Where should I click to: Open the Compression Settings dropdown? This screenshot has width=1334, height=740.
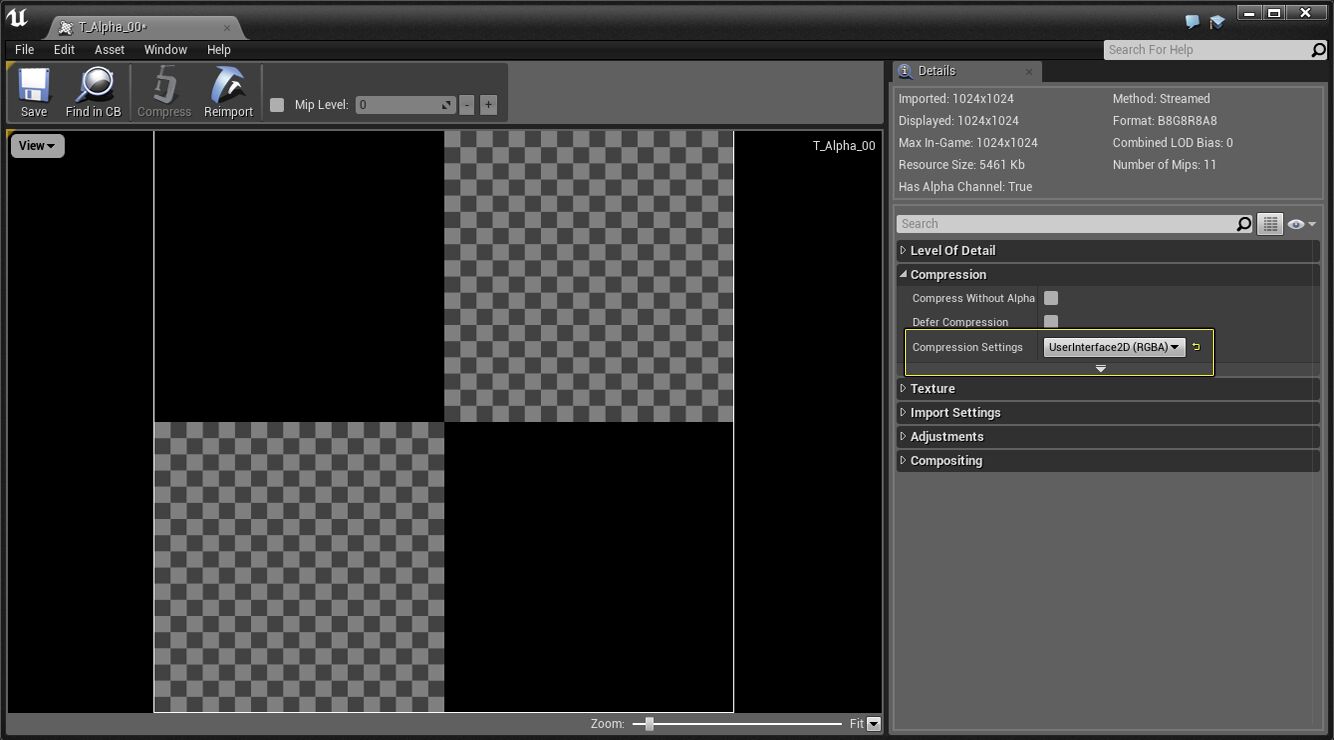click(1113, 347)
